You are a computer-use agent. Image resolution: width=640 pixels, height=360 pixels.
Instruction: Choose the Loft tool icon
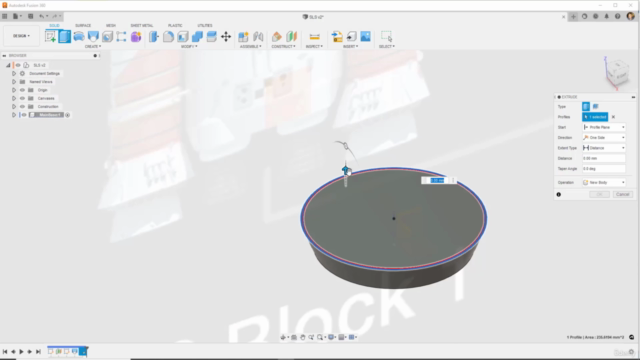[x=93, y=36]
